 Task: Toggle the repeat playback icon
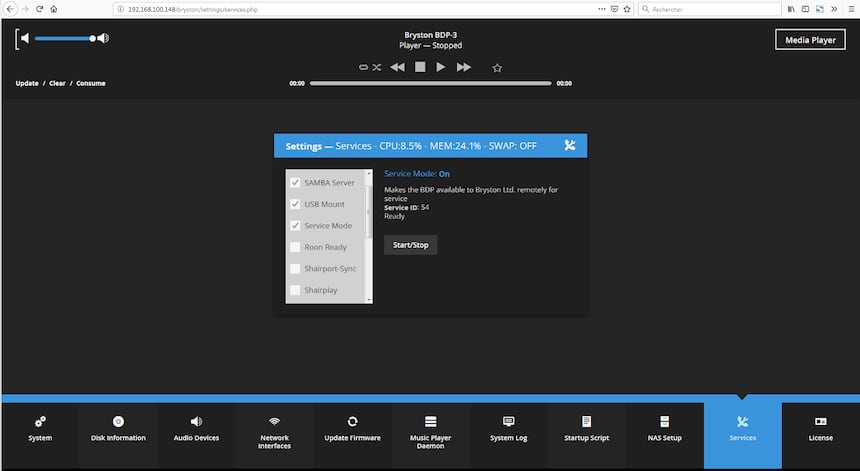363,67
